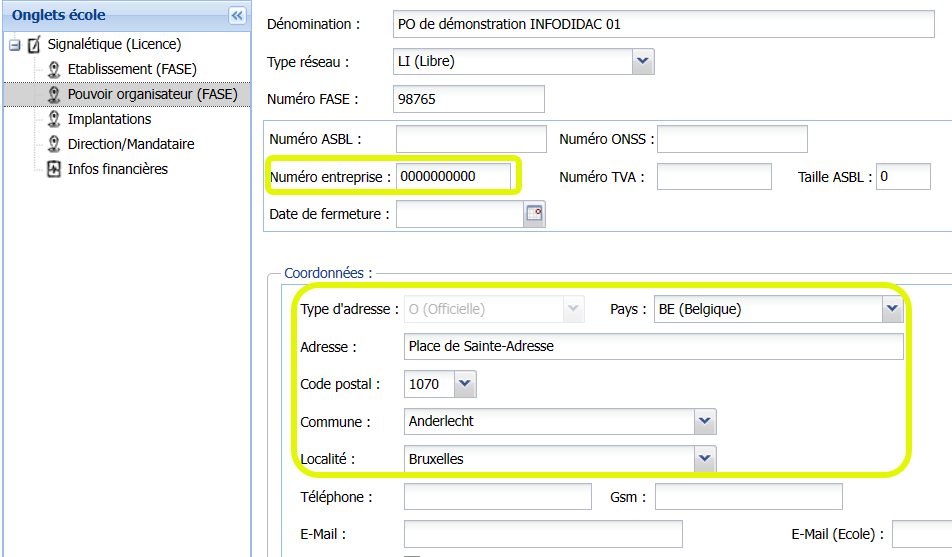
Task: Click the Direction/Mandataire pin icon
Action: [x=54, y=144]
